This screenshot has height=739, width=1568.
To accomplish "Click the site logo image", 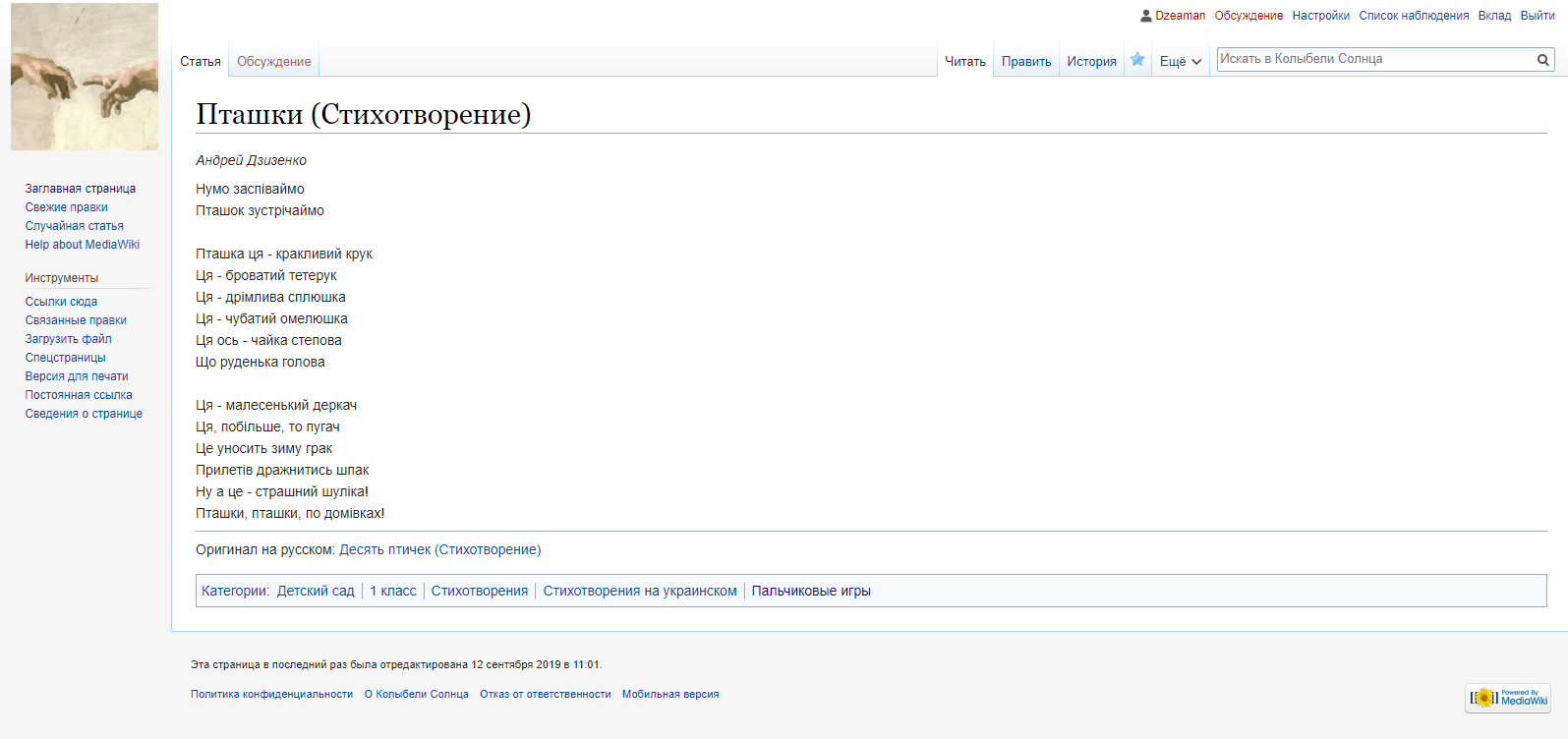I will [x=85, y=77].
